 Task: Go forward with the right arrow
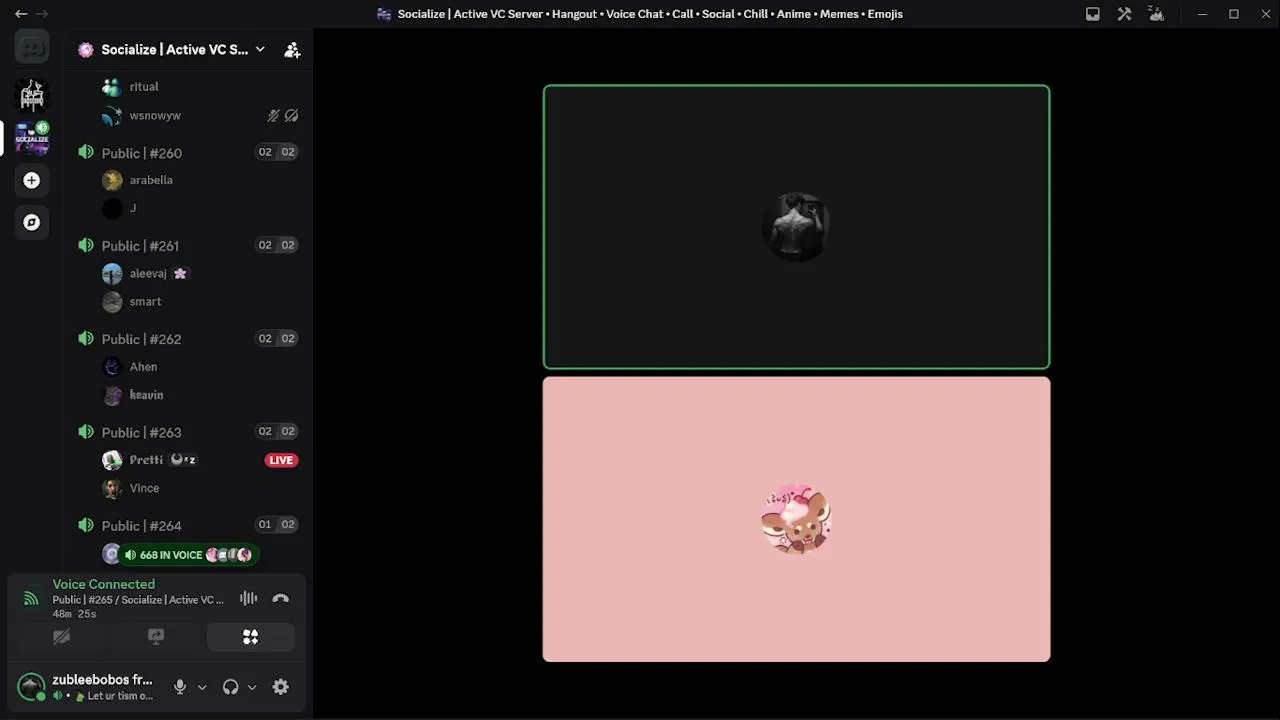(x=42, y=14)
